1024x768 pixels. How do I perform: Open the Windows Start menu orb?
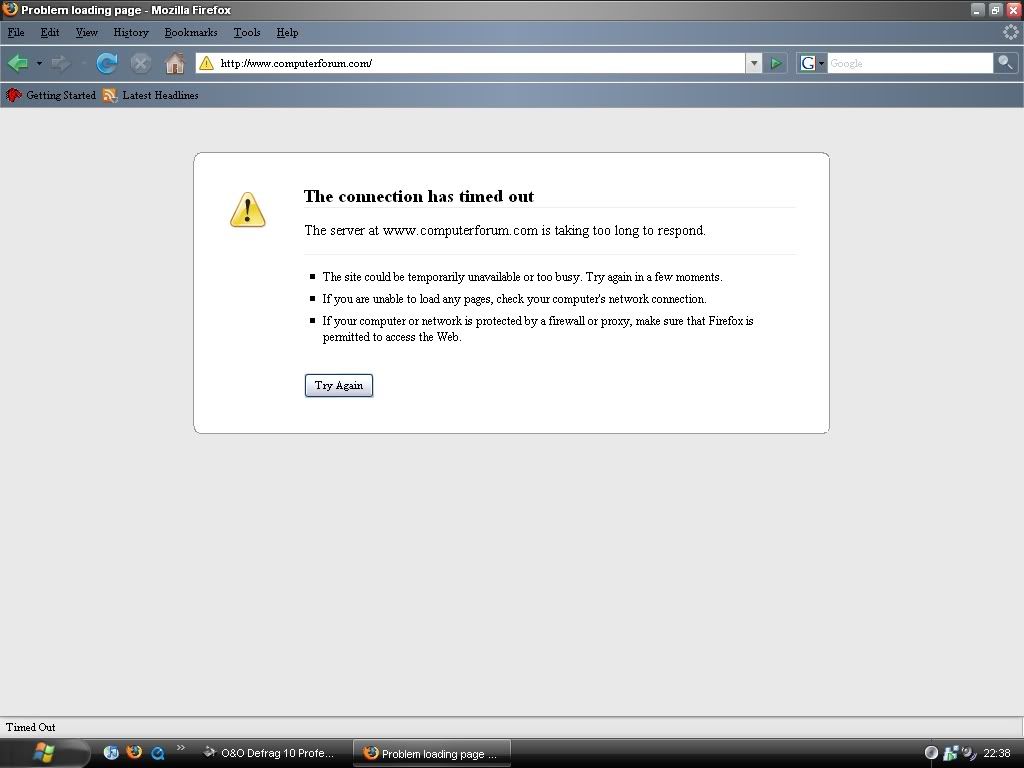(x=45, y=751)
